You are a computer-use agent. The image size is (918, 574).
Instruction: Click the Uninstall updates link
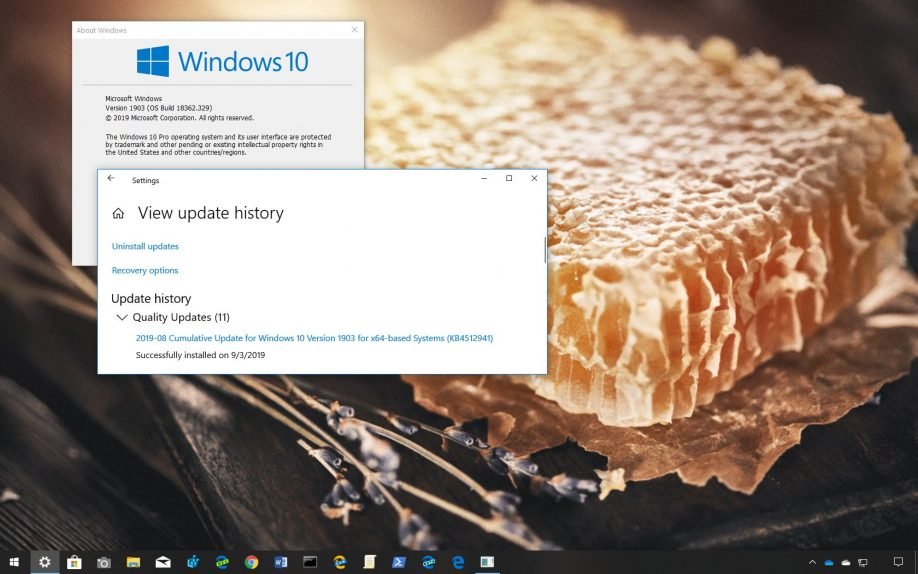(145, 246)
